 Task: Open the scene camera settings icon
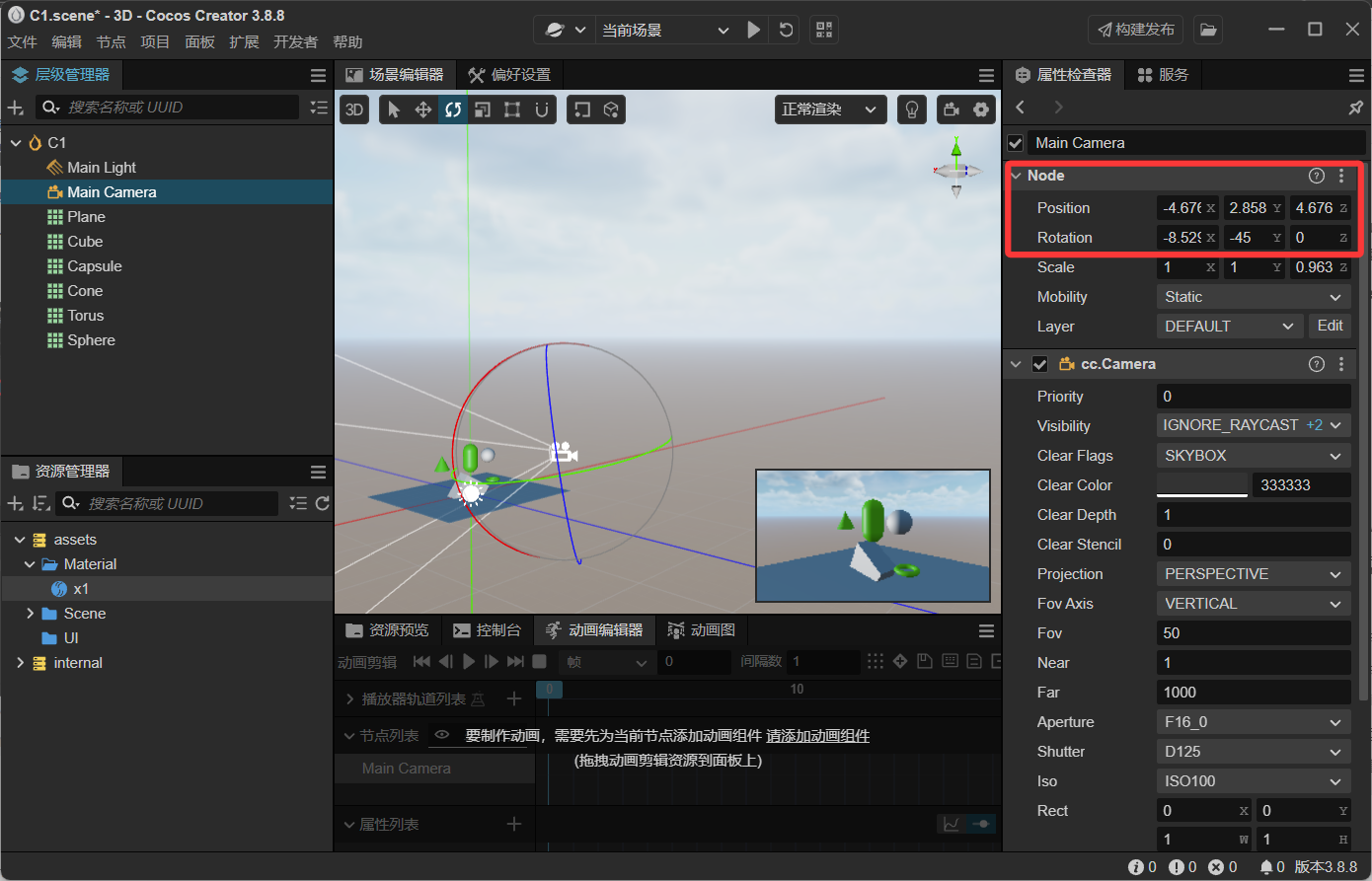[x=952, y=110]
